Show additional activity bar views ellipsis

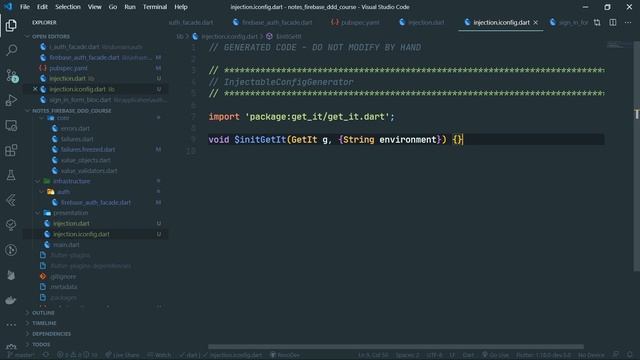coord(11,325)
